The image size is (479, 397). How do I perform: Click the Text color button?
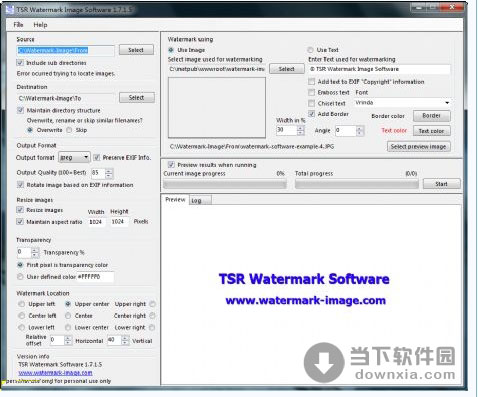[x=432, y=131]
